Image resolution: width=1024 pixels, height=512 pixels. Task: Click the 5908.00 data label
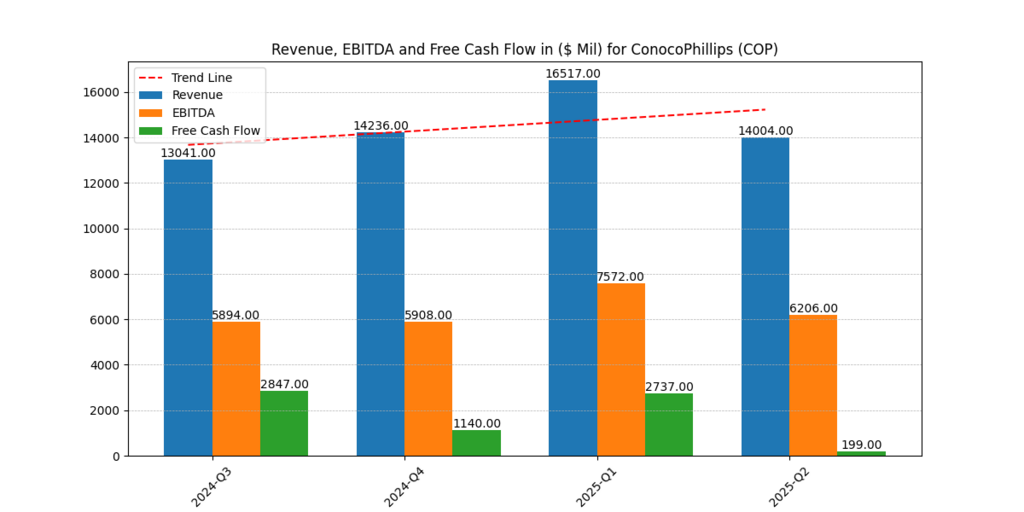click(x=428, y=315)
